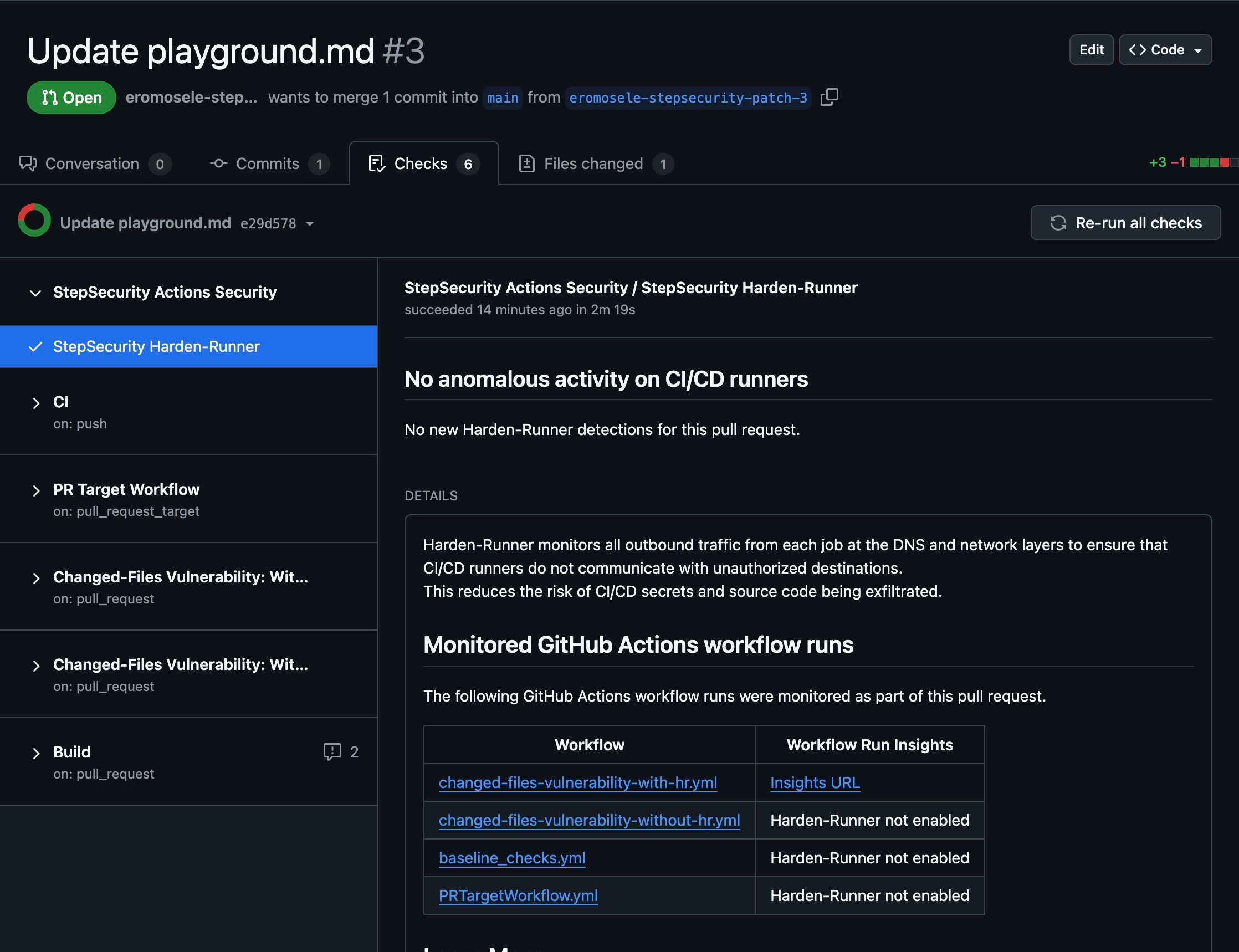Click the DETAILS section label
This screenshot has height=952, width=1239.
pos(431,496)
